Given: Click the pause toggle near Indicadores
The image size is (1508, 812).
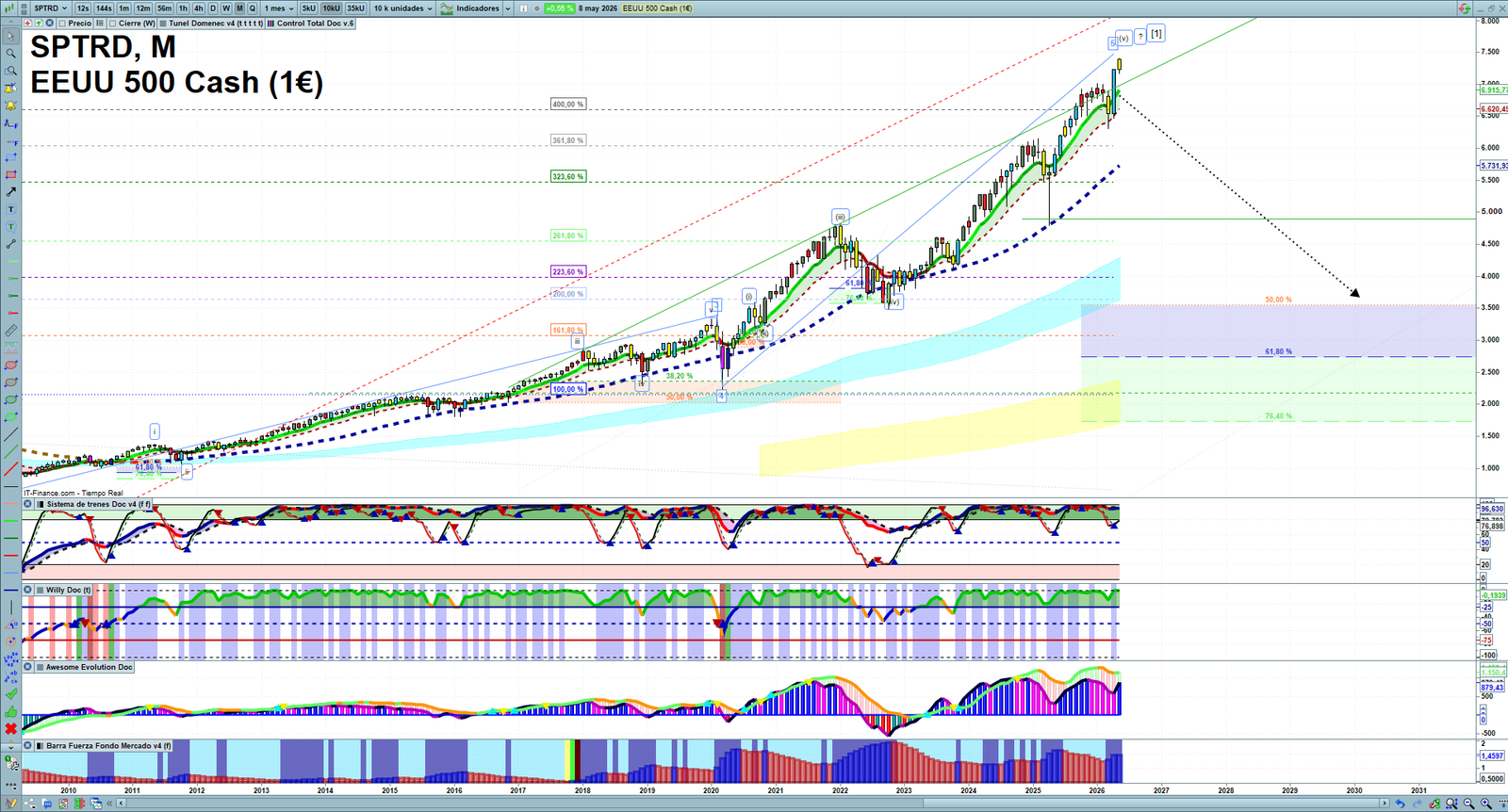Looking at the screenshot, I should (x=523, y=8).
